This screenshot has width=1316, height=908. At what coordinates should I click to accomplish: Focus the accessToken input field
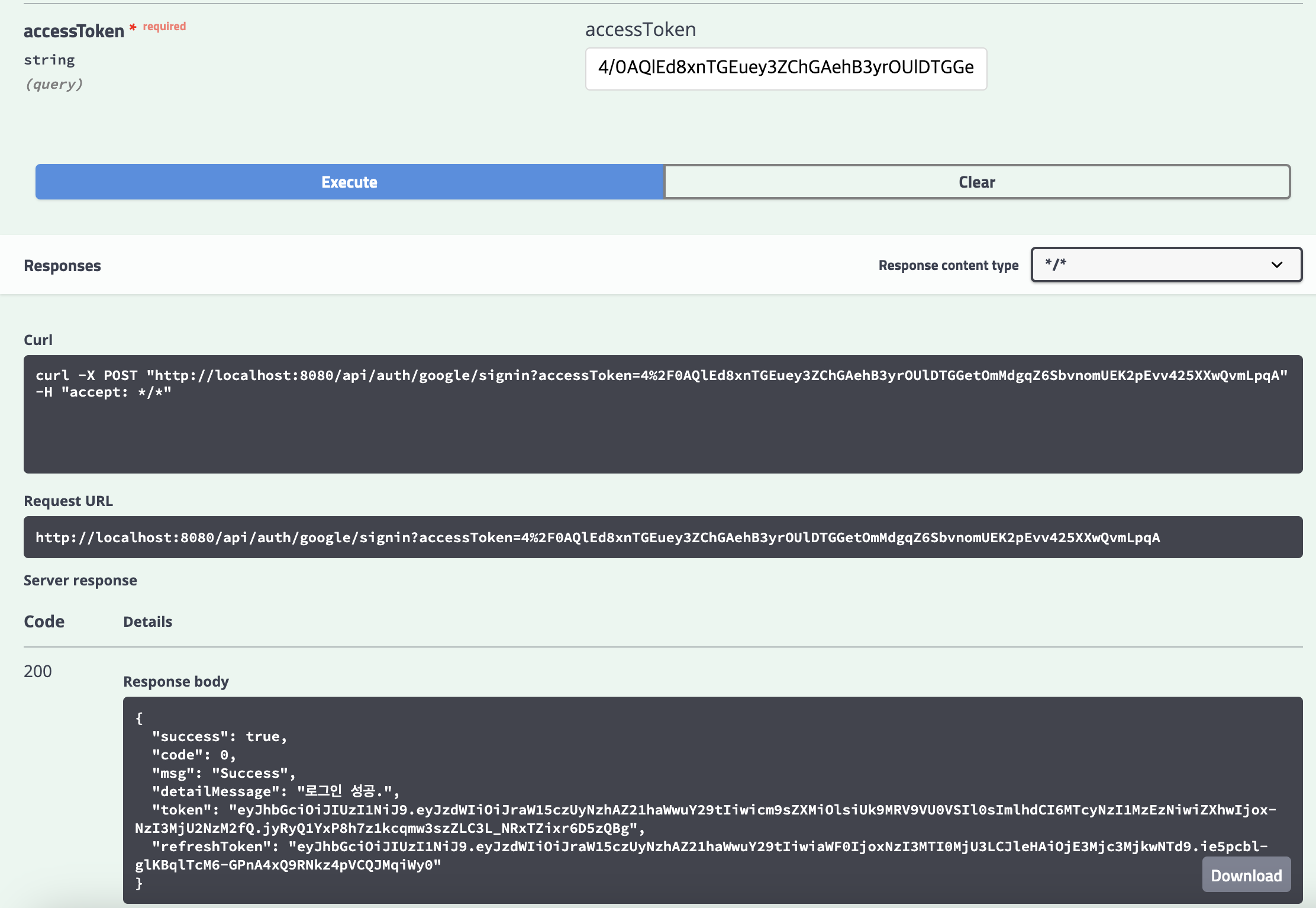pyautogui.click(x=786, y=69)
